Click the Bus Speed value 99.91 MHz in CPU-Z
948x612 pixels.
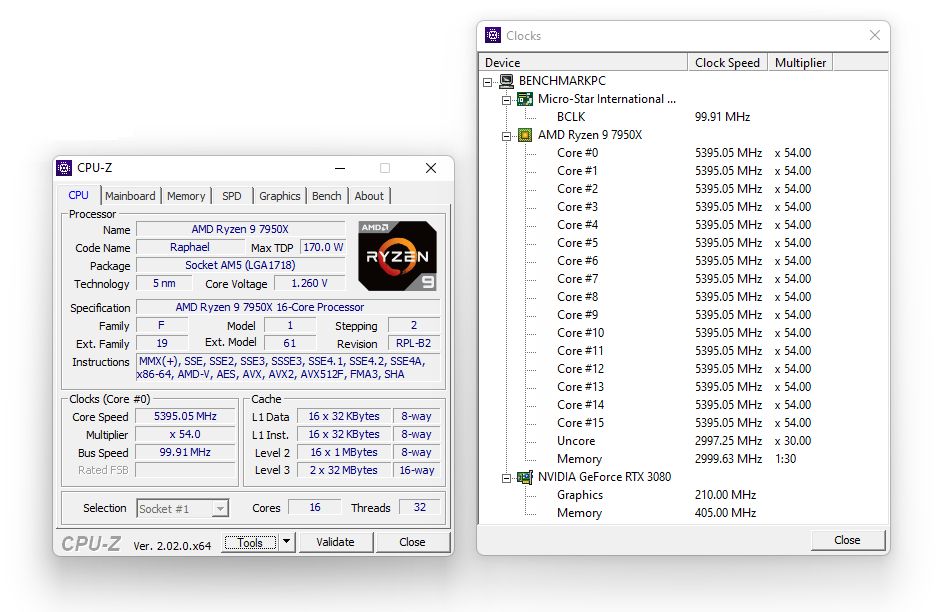[185, 452]
